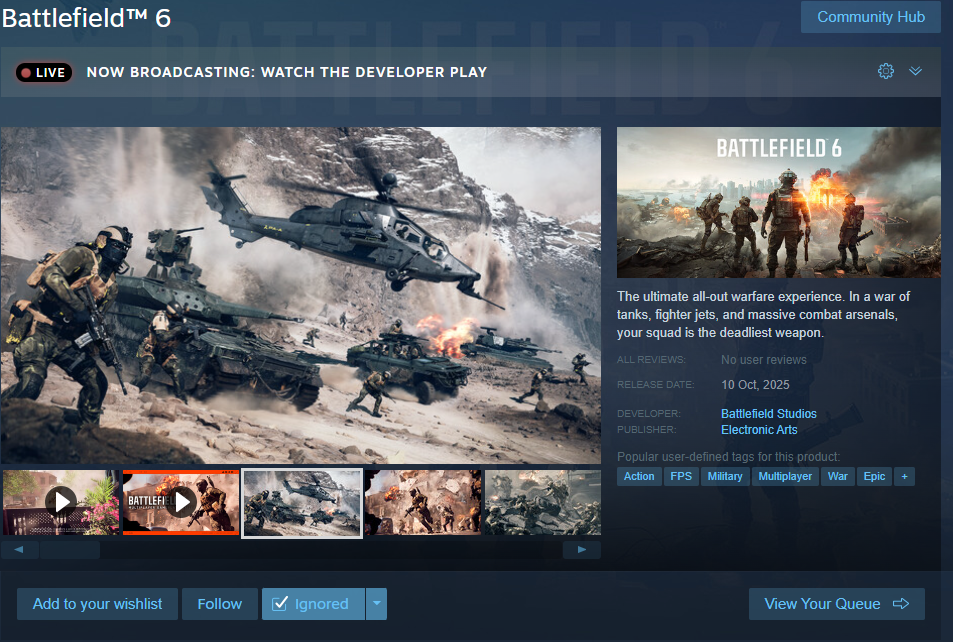This screenshot has width=953, height=642.
Task: Collapse the broadcast banner with the chevron
Action: pos(915,71)
